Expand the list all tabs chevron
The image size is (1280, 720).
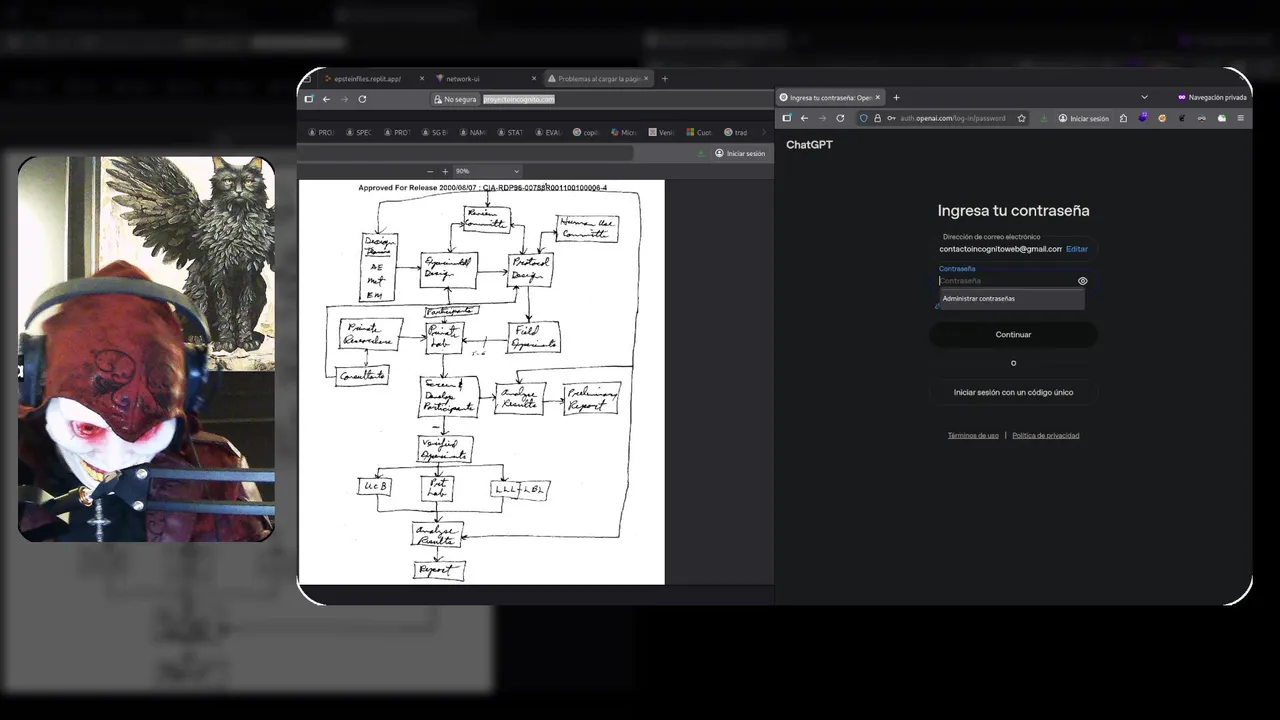pyautogui.click(x=1144, y=97)
